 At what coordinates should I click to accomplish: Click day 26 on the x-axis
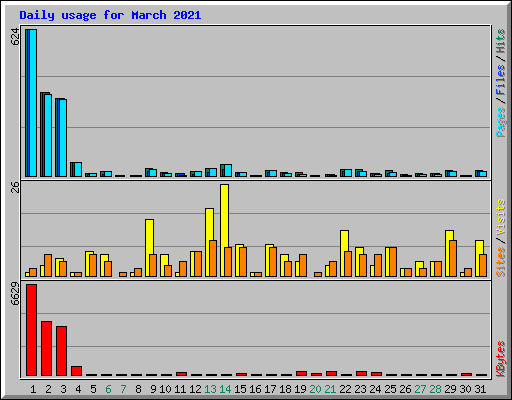(405, 389)
